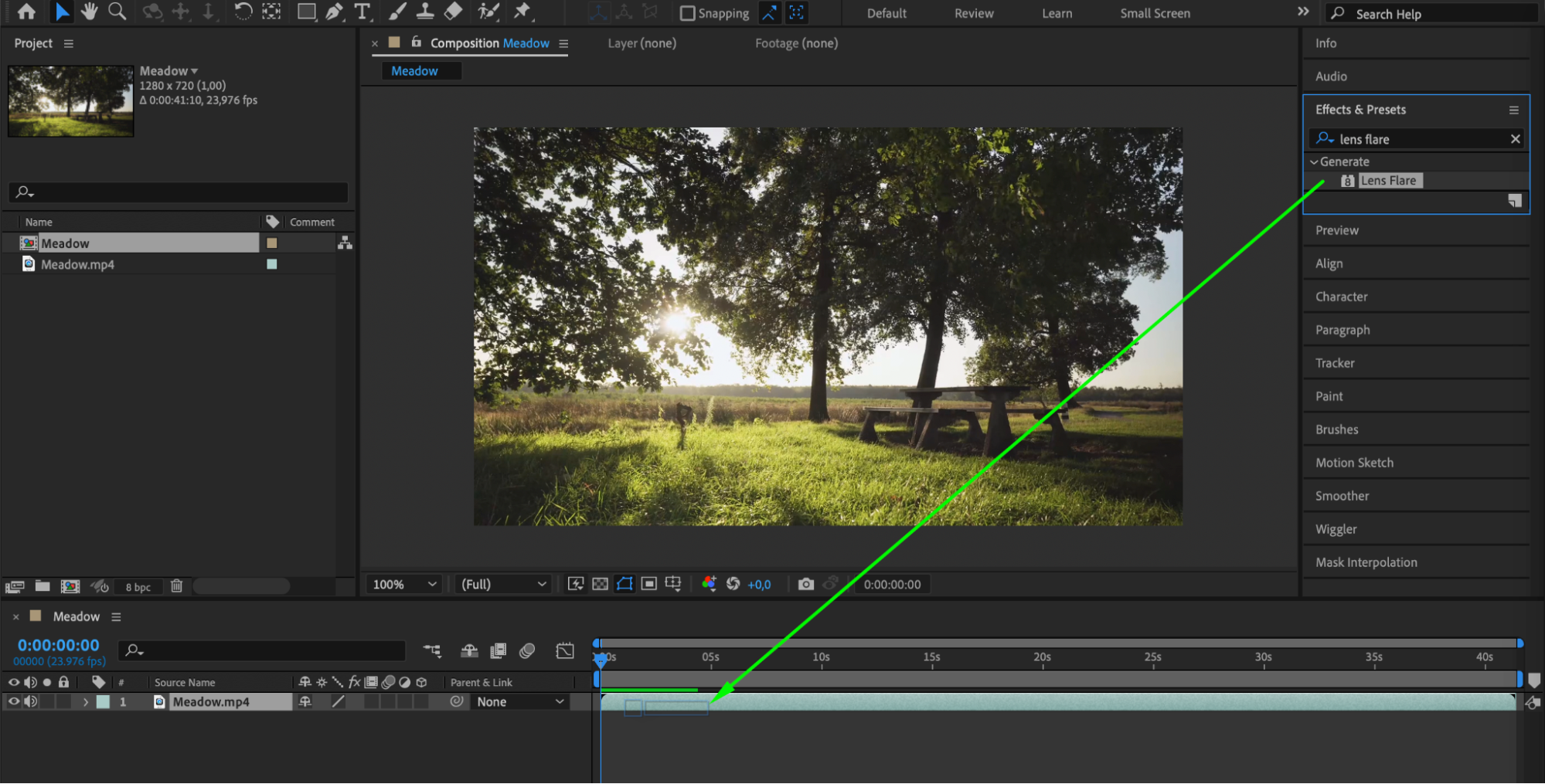
Task: Pick the Rotation tool
Action: point(243,12)
